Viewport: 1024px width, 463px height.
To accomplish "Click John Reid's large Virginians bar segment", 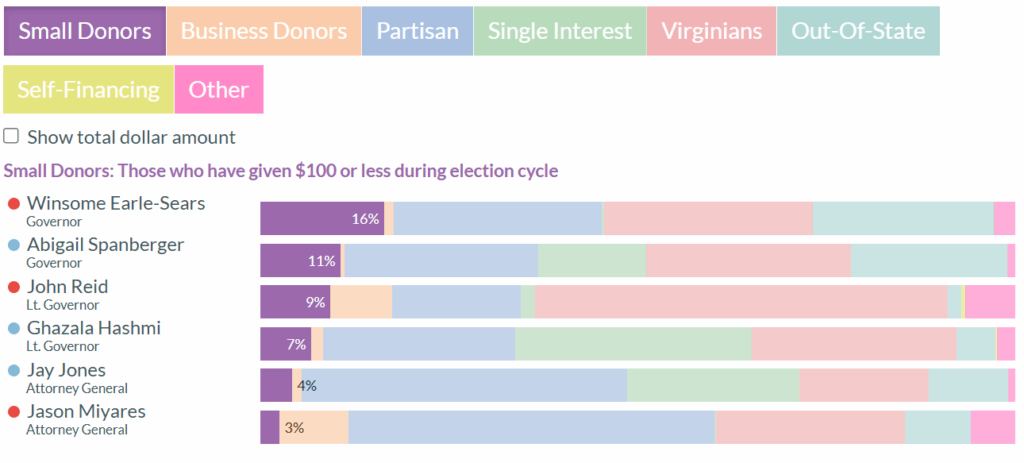I will (740, 302).
